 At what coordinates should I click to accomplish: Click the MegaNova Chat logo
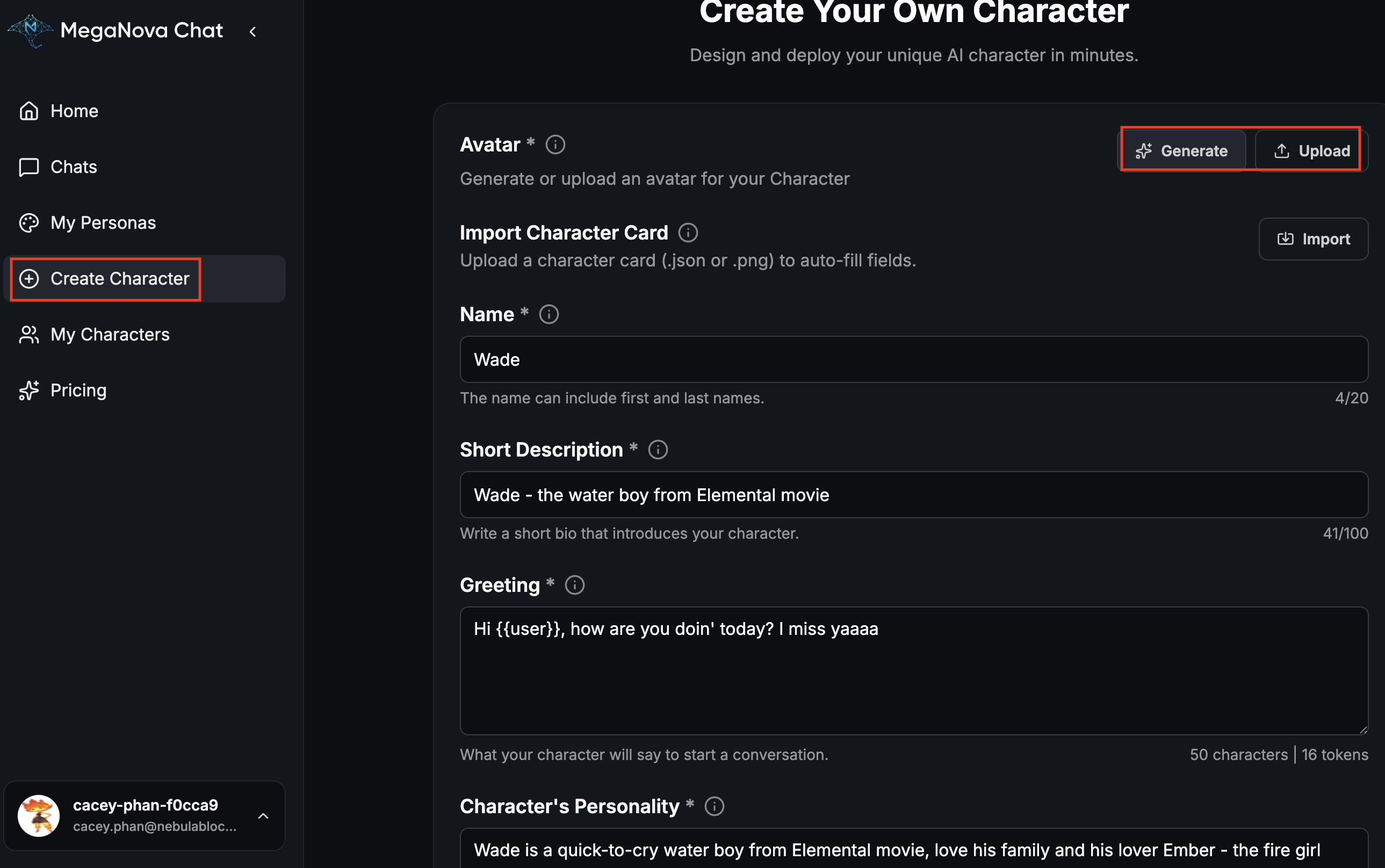point(30,30)
